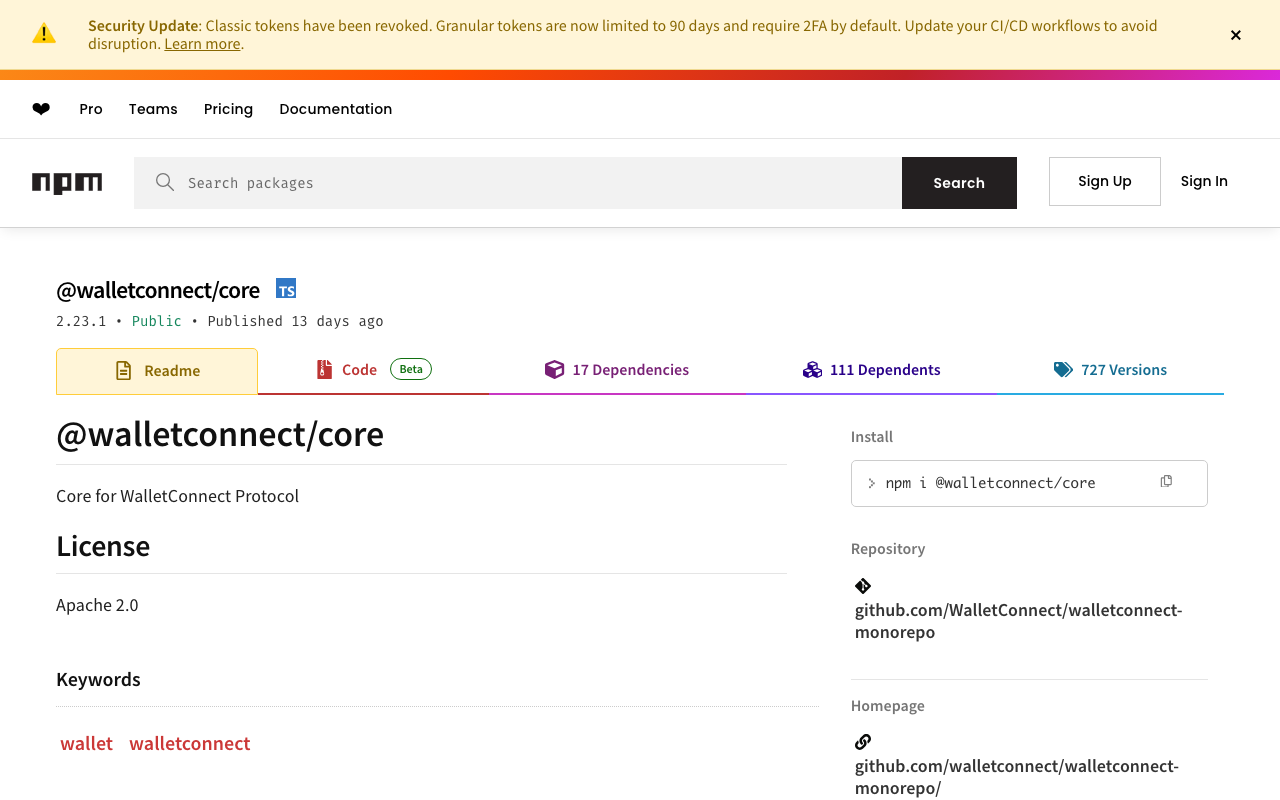Follow the Learn more link in banner

[x=202, y=44]
